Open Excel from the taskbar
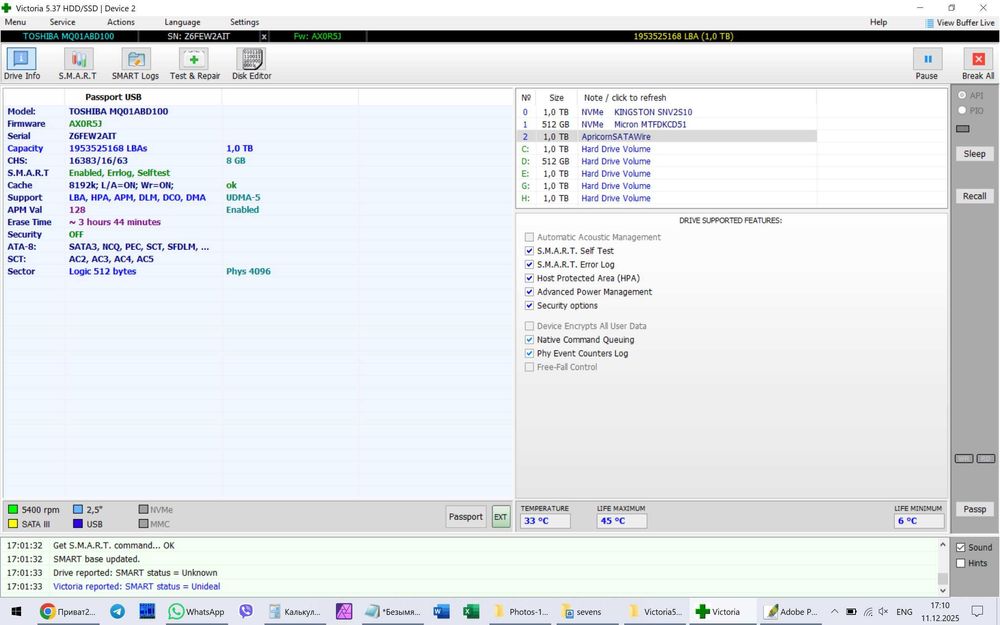This screenshot has height=625, width=1000. (471, 612)
